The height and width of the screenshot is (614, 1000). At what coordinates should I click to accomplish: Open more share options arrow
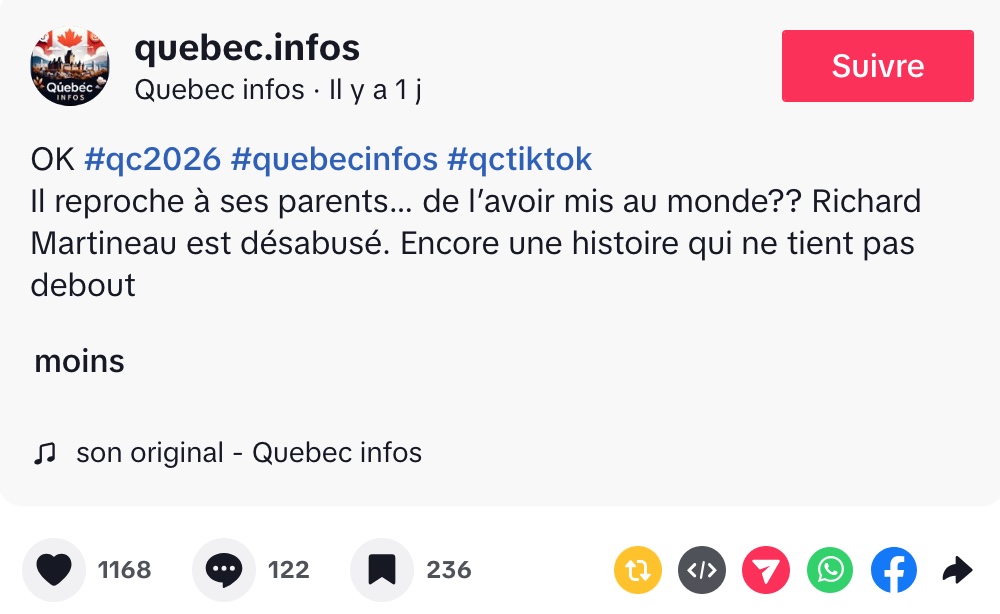pos(957,570)
